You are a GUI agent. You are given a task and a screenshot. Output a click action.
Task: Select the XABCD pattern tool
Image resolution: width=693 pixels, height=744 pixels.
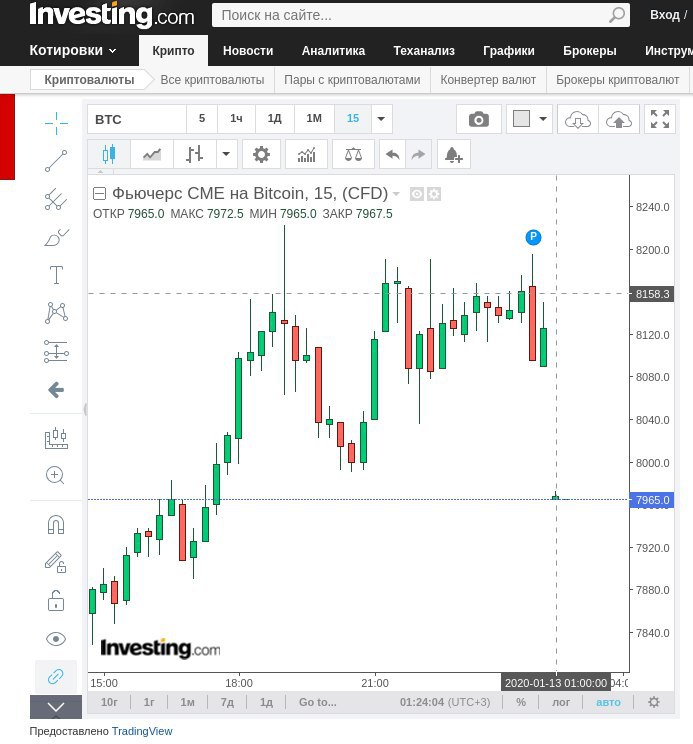[56, 313]
